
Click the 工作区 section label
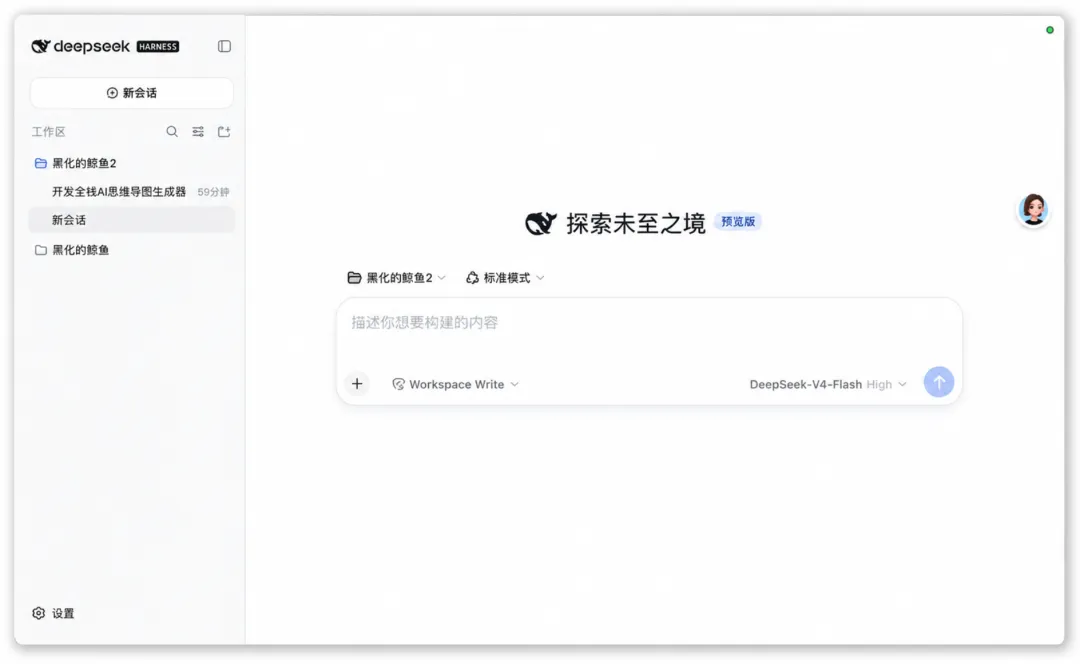click(48, 132)
